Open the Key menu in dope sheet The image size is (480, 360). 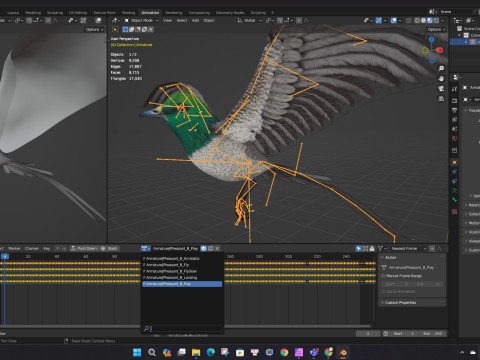point(47,248)
